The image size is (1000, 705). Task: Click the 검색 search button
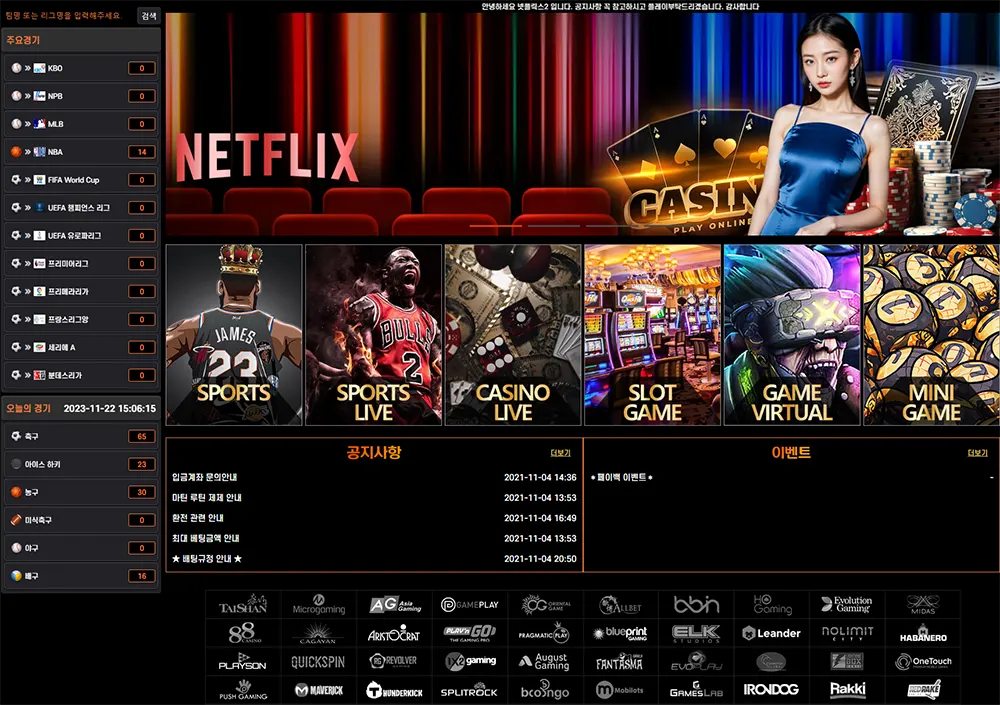click(x=149, y=16)
